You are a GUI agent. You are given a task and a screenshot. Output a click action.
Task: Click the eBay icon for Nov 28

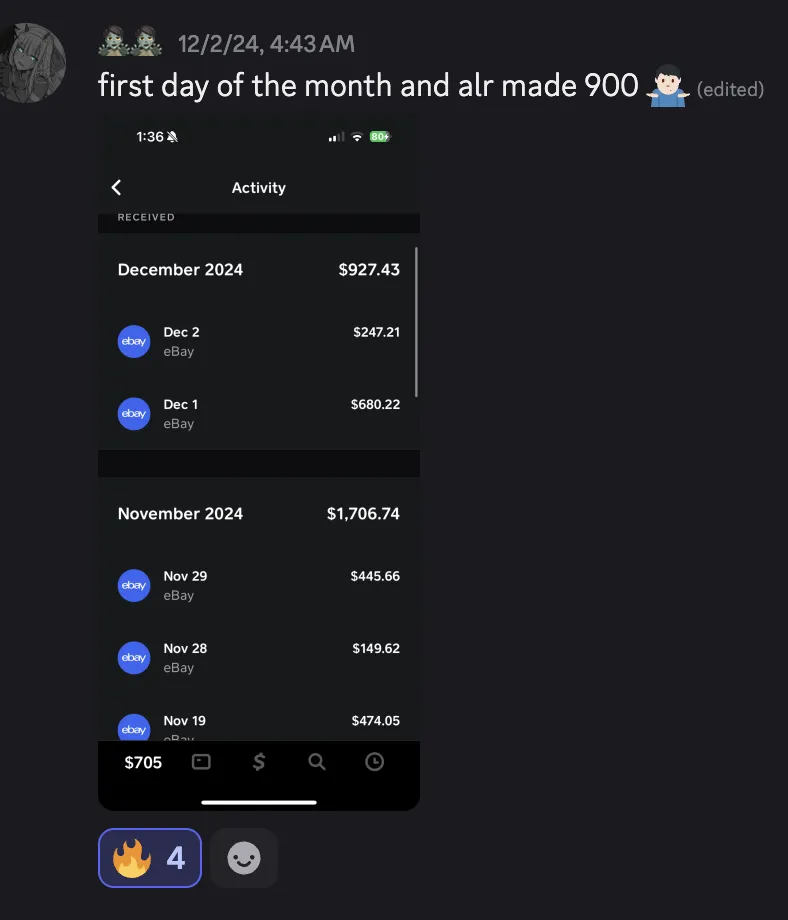click(x=134, y=657)
